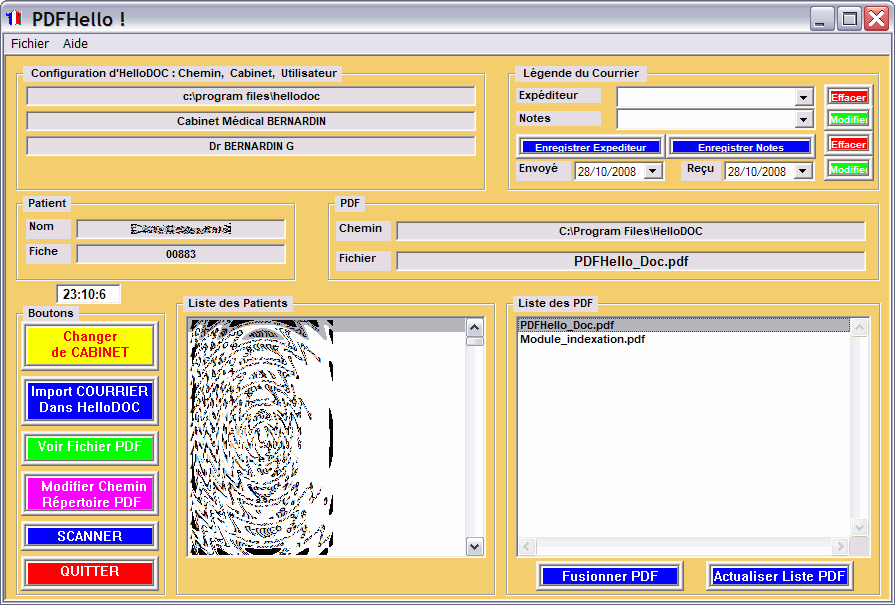895x605 pixels.
Task: Select PDFHello_Doc.pdf in Liste des PDF
Action: (683, 325)
